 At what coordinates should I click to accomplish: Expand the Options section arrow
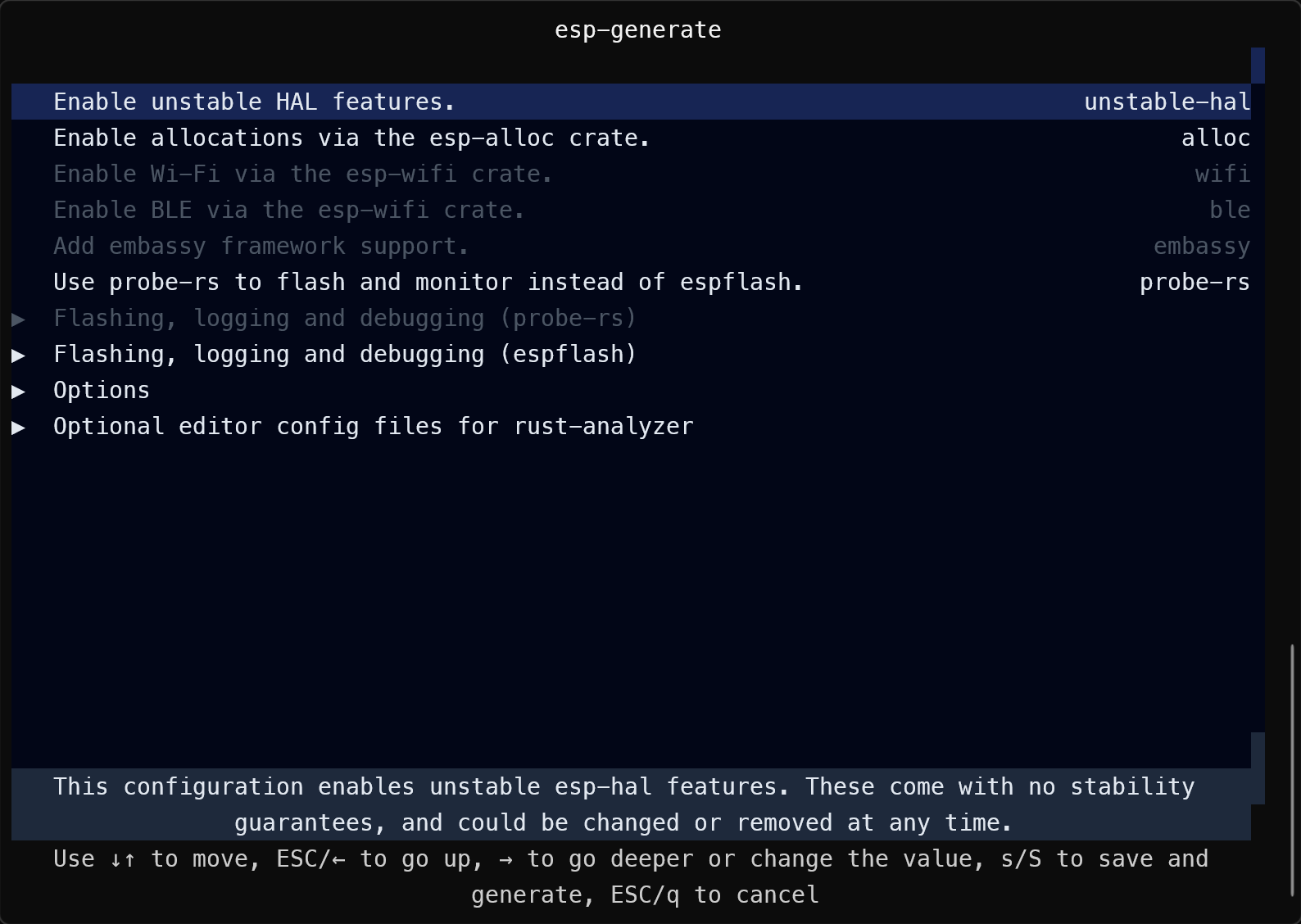tap(19, 391)
